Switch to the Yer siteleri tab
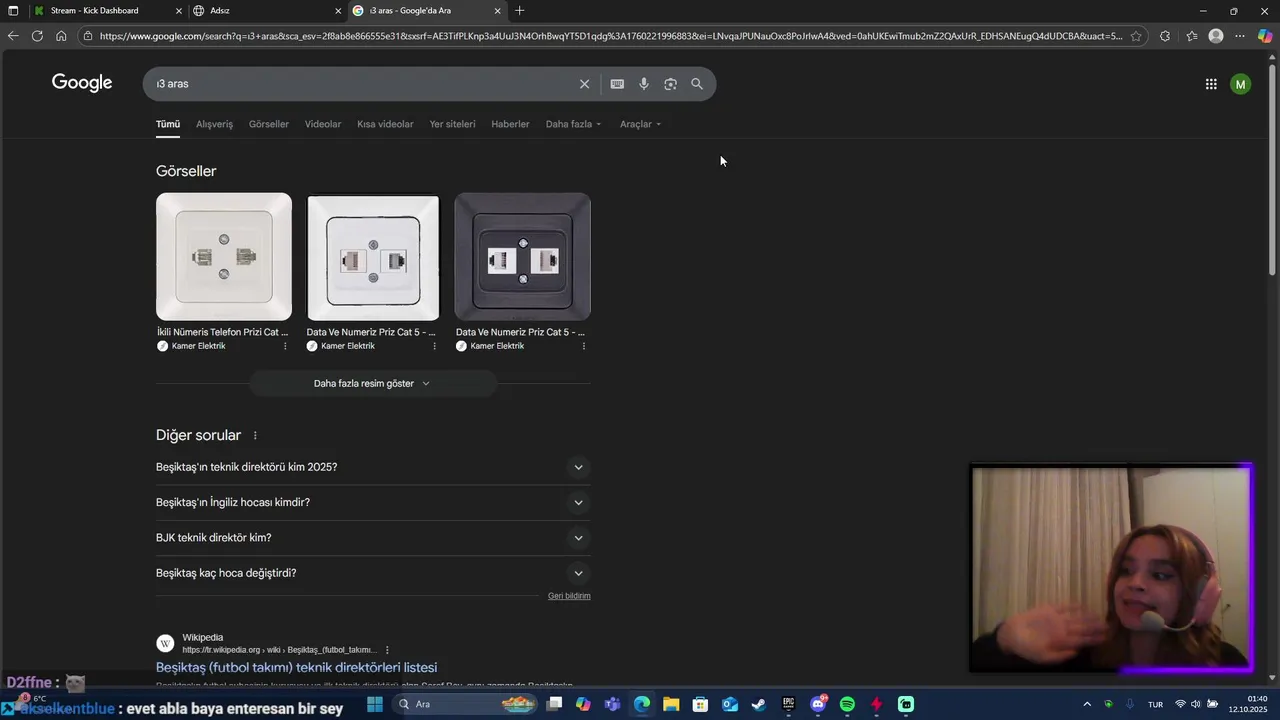1280x720 pixels. pyautogui.click(x=452, y=124)
